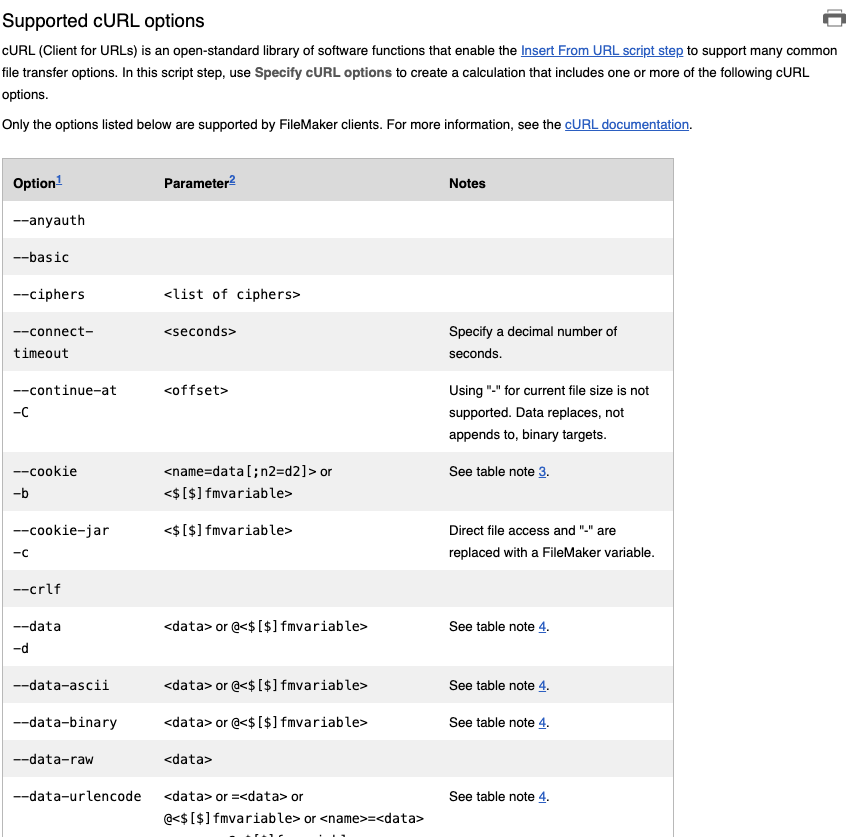Open footnote 1 beside the Option header
This screenshot has width=857, height=837.
tap(59, 180)
